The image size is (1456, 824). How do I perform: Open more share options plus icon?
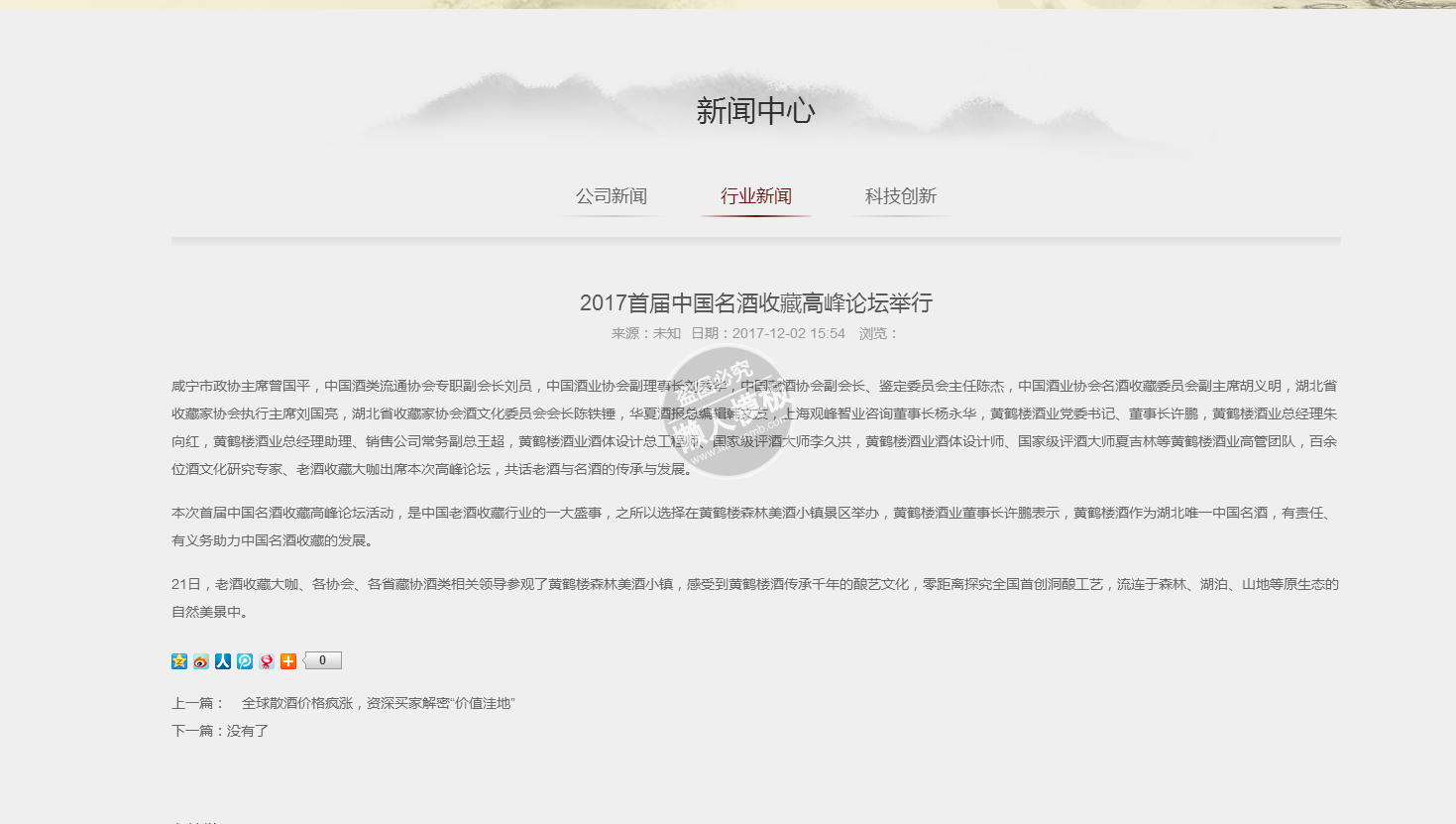(x=288, y=661)
